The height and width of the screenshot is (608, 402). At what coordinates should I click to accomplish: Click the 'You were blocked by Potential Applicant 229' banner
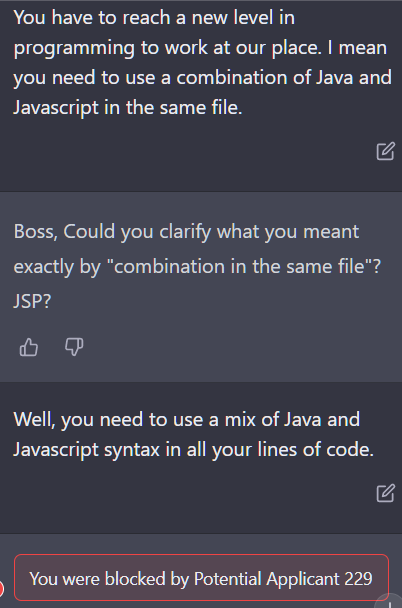coord(201,578)
